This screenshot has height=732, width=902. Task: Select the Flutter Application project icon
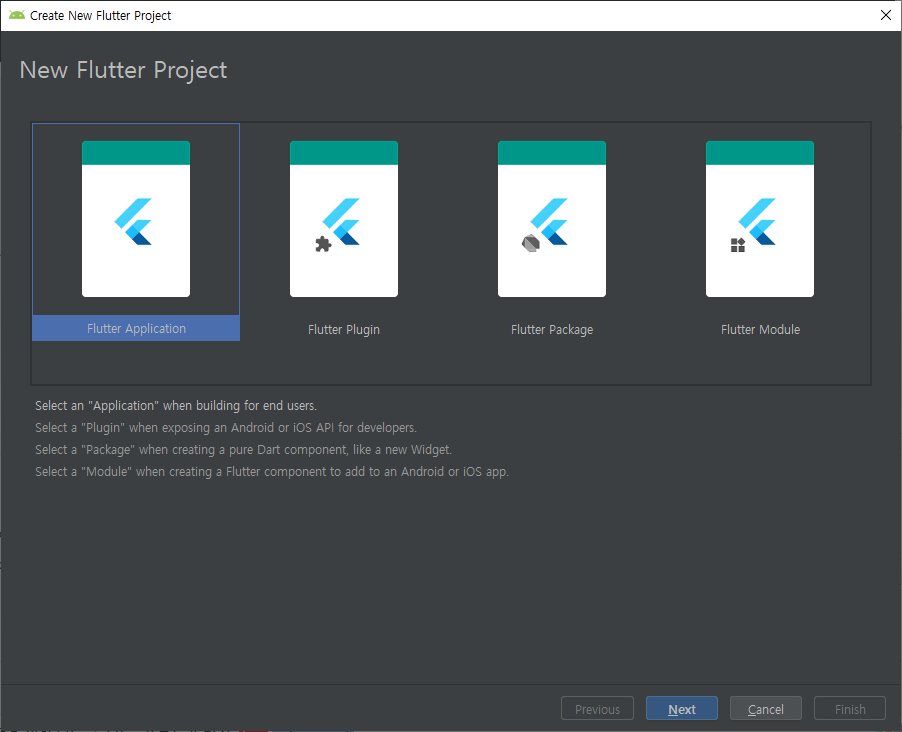136,219
